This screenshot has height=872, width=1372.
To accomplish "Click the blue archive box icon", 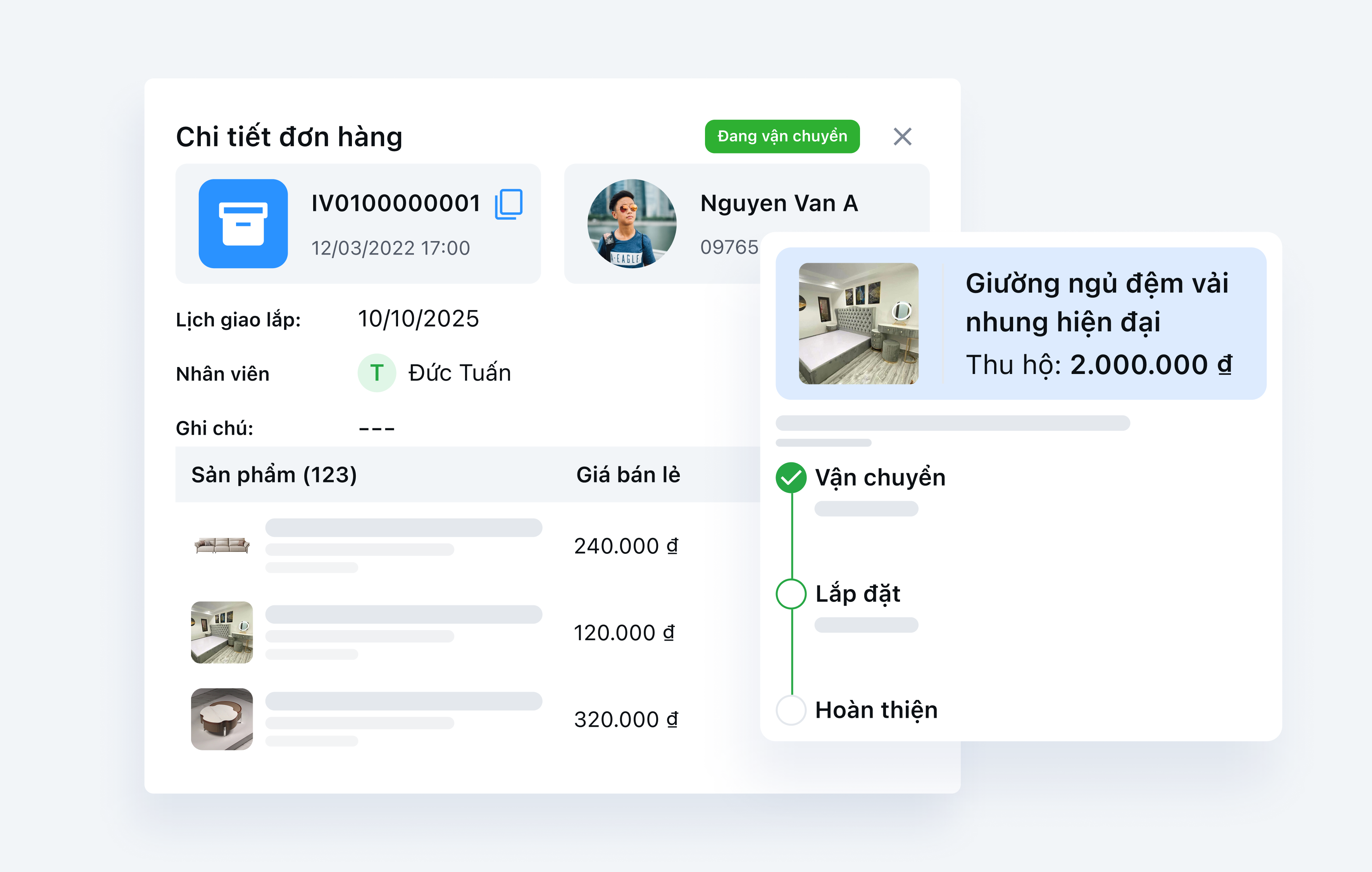I will pos(243,224).
